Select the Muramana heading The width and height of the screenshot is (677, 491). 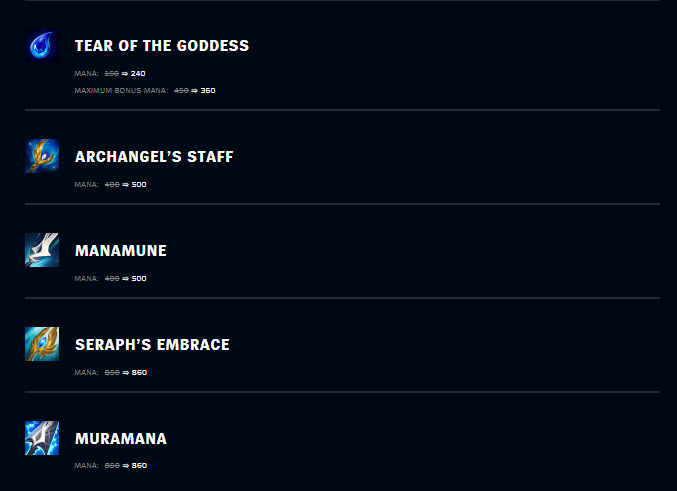point(121,439)
